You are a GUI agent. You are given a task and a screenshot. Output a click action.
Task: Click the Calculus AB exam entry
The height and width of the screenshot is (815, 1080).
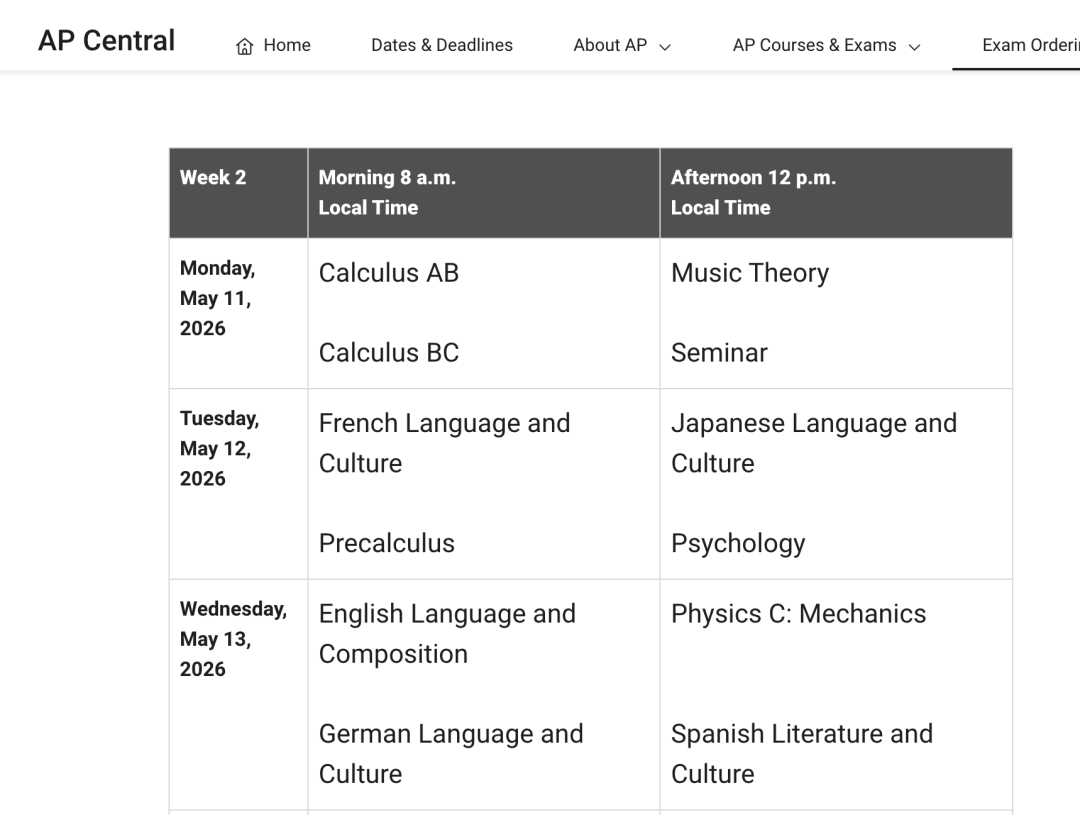coord(389,273)
